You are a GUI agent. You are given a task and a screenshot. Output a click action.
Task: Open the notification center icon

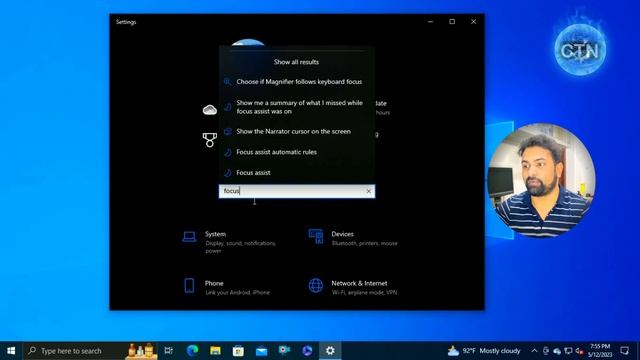pos(624,351)
